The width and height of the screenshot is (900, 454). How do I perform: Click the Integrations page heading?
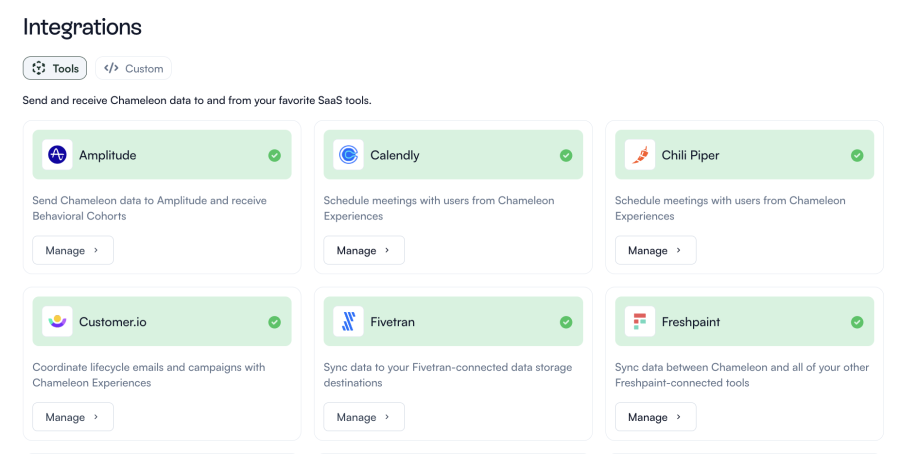tap(82, 28)
